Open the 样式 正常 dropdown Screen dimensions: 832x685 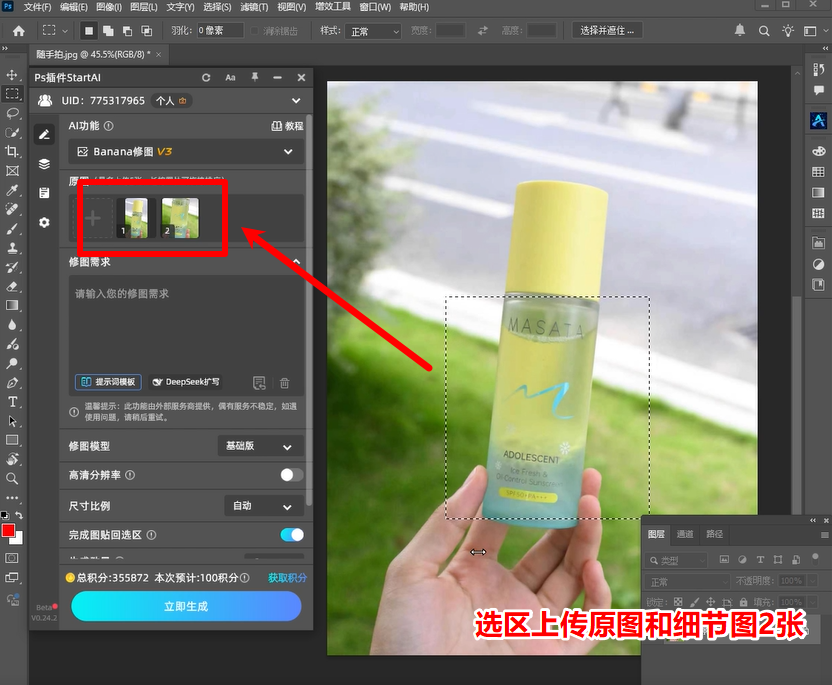(x=373, y=31)
